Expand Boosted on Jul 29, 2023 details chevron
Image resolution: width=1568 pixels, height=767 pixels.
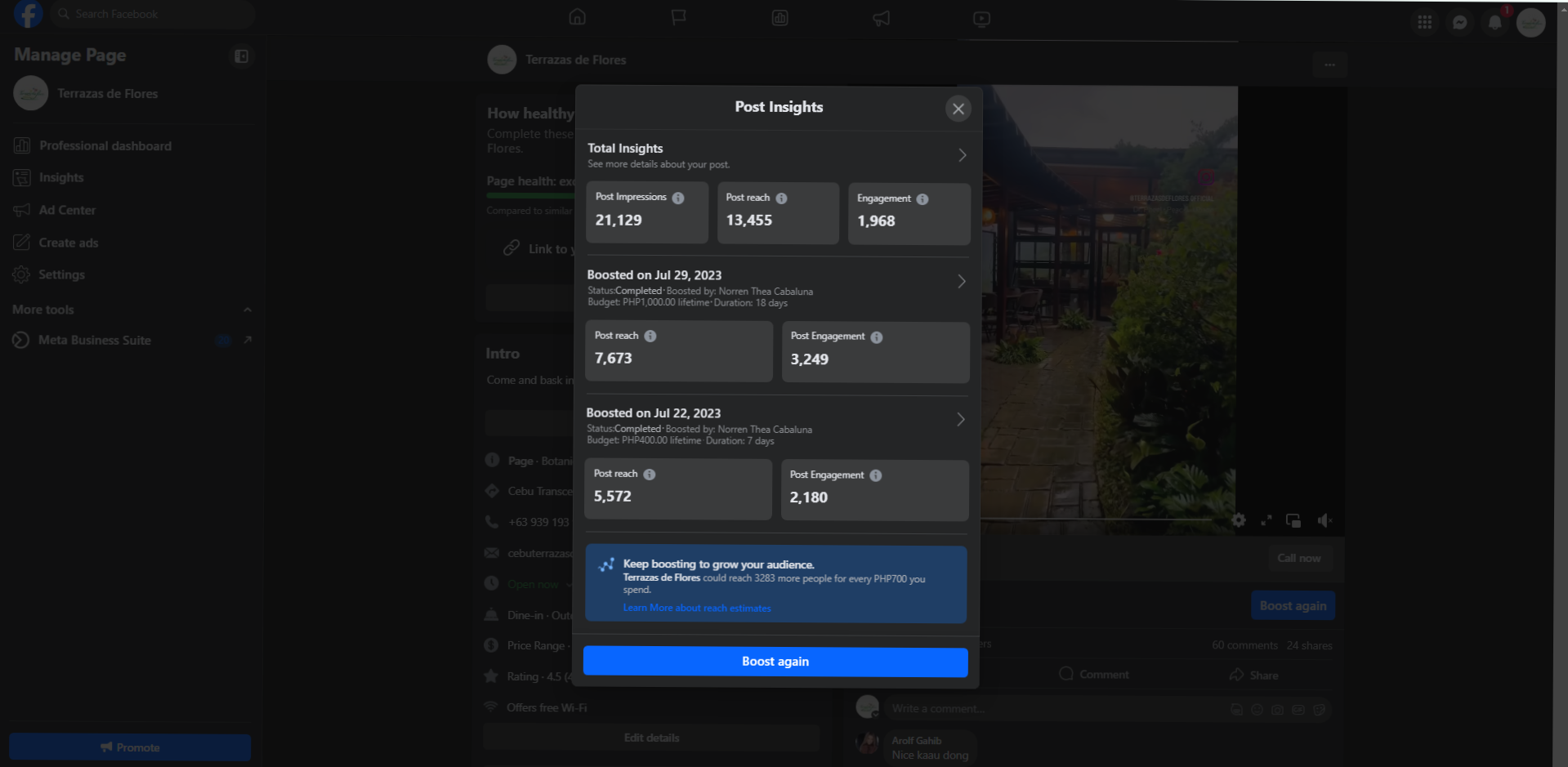(962, 282)
